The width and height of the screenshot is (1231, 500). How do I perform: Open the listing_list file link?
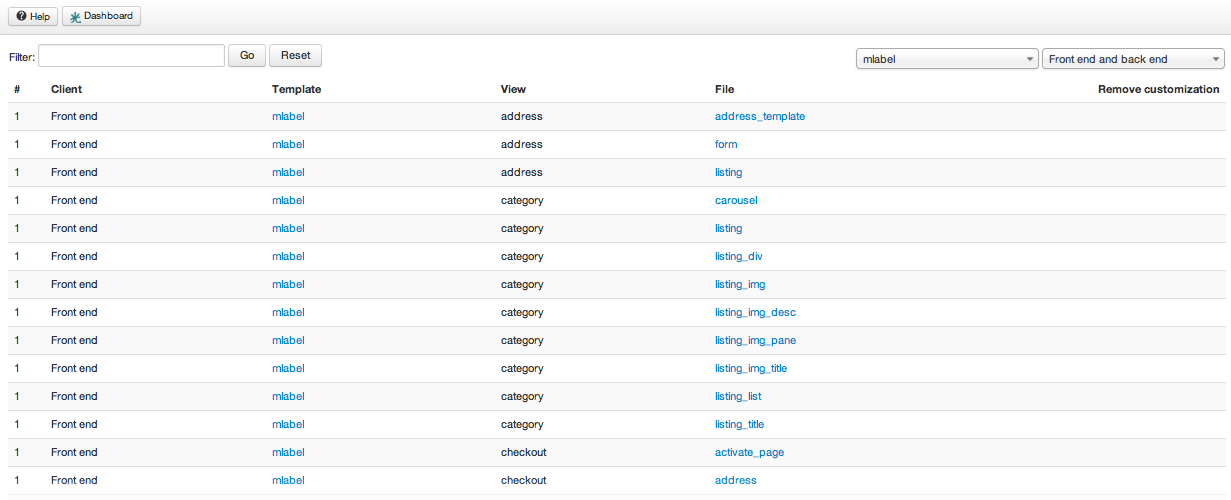coord(738,396)
